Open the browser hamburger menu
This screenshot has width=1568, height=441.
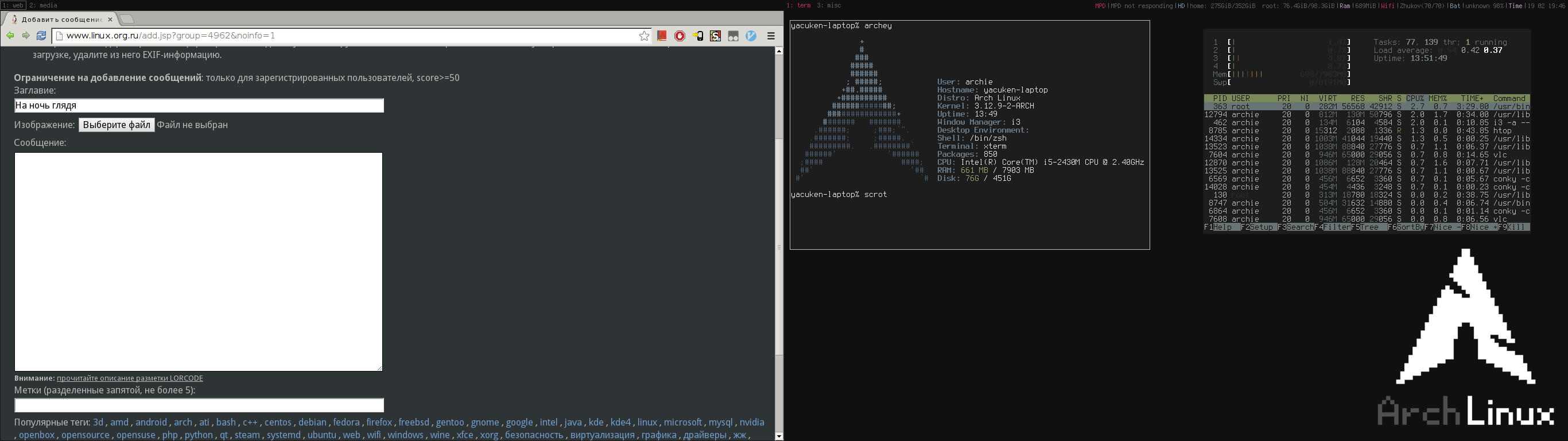[771, 37]
